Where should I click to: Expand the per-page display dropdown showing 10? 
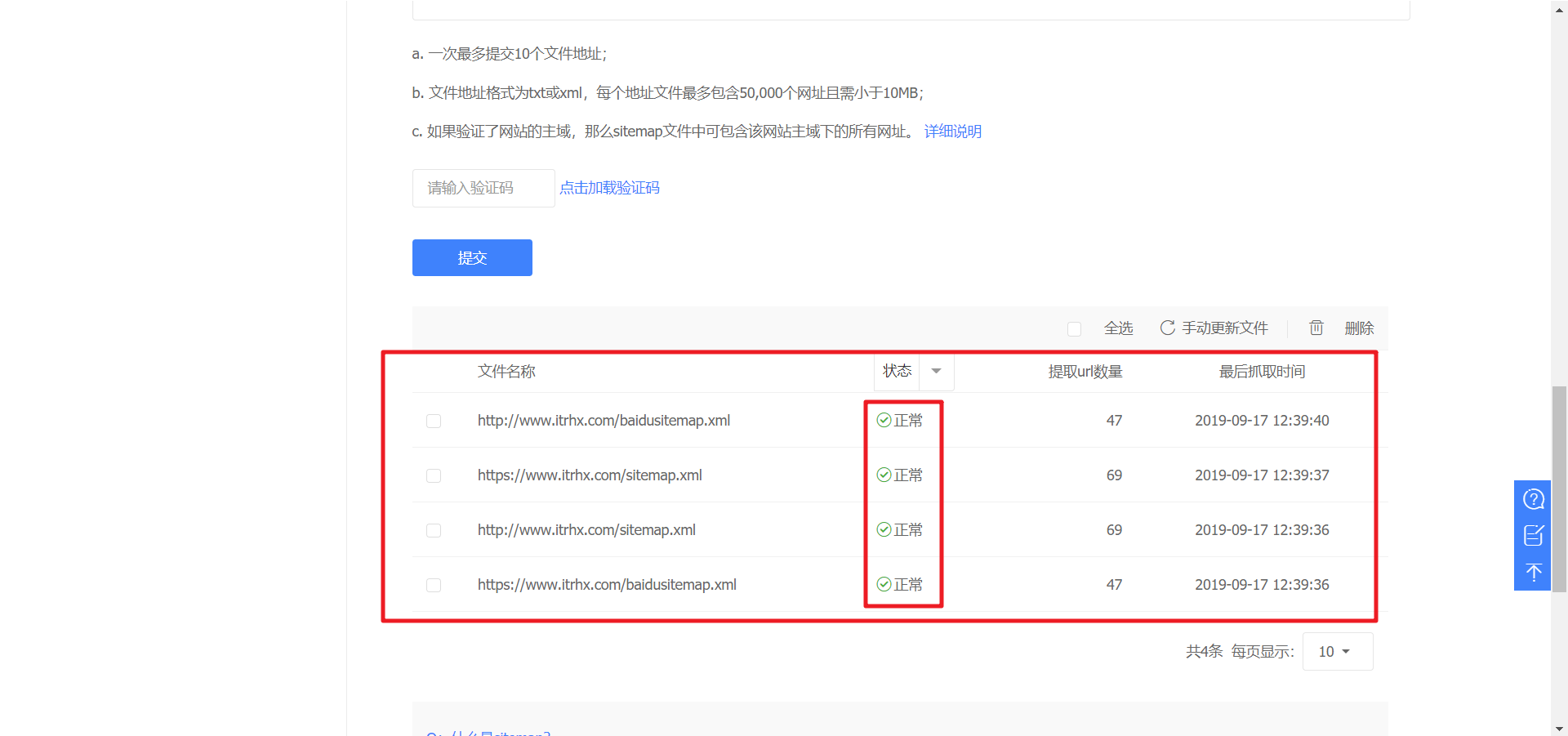(1337, 651)
